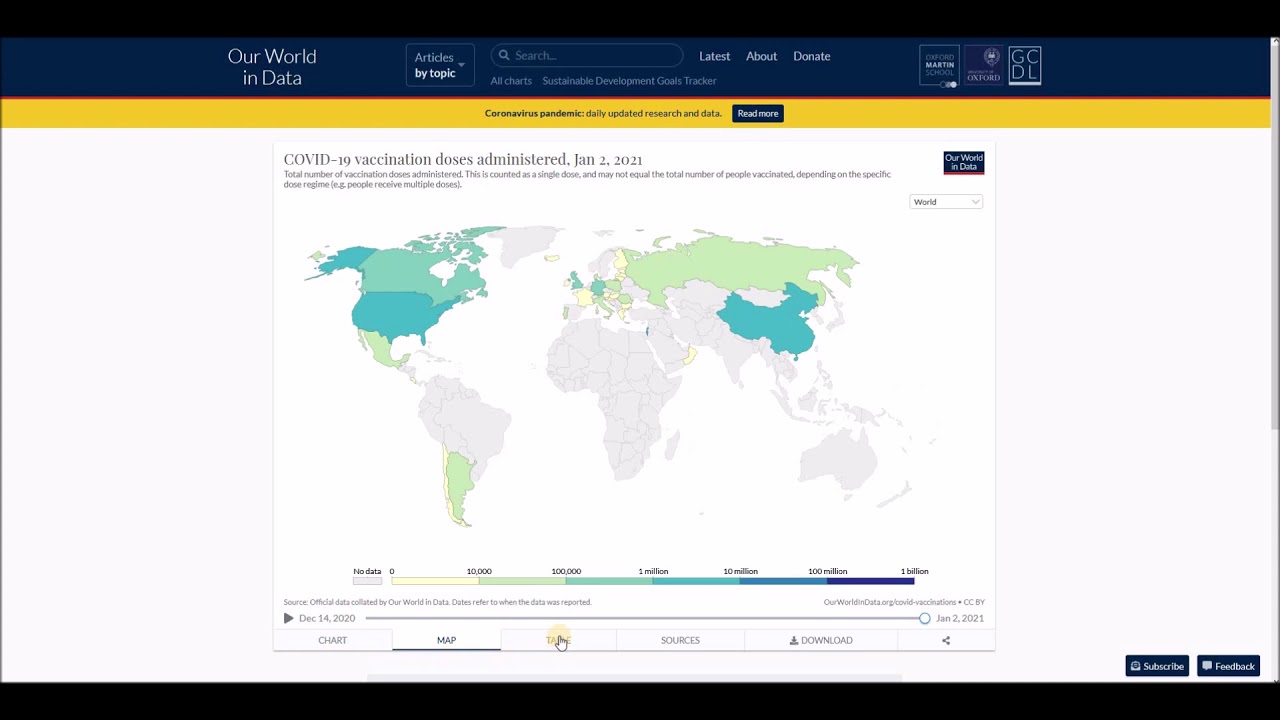Click the search magnifier icon
Image resolution: width=1280 pixels, height=720 pixels.
click(504, 56)
